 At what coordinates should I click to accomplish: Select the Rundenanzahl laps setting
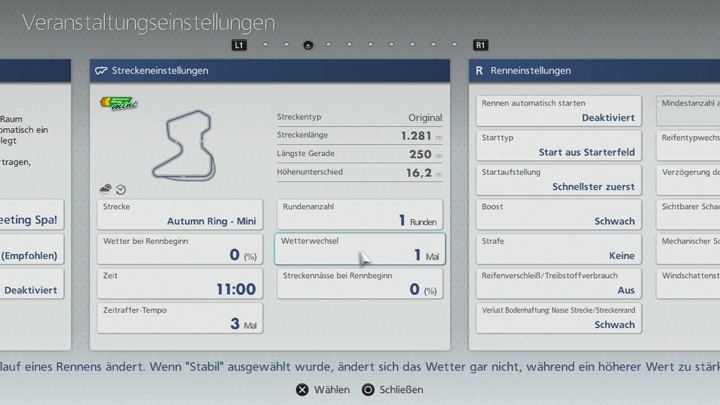pyautogui.click(x=359, y=214)
